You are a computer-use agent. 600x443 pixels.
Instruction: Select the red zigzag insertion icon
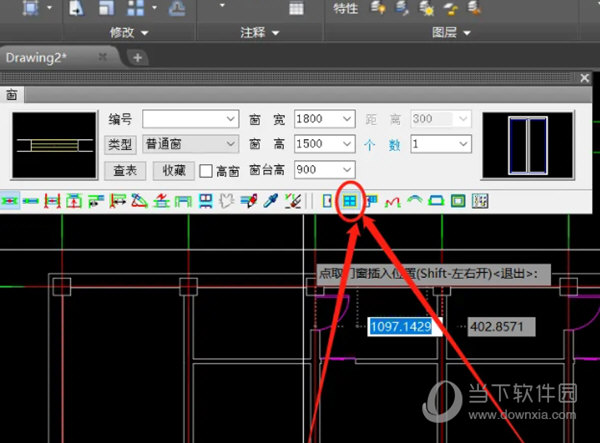coord(161,201)
